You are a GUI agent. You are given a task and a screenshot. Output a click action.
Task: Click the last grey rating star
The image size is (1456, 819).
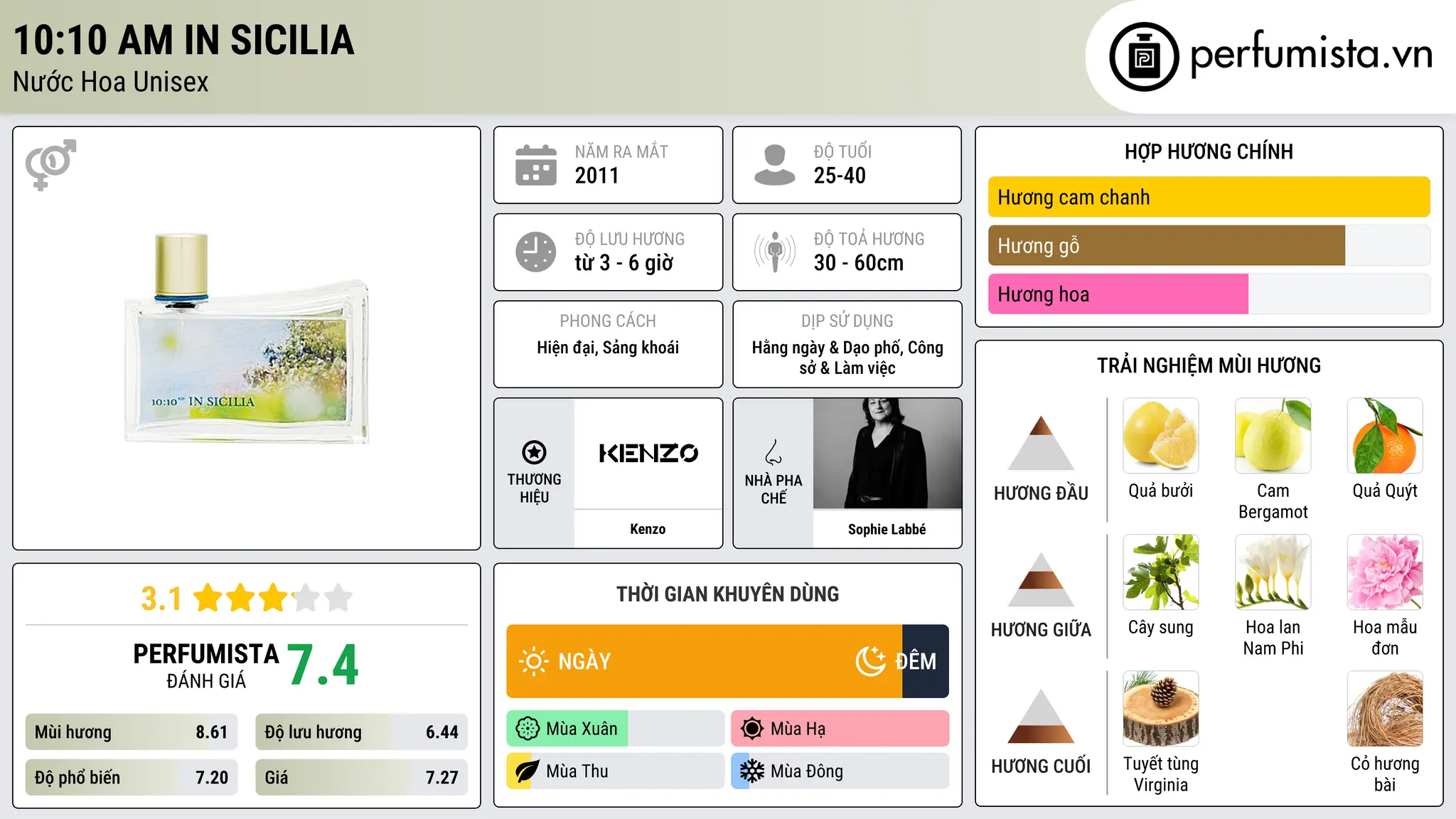(x=338, y=598)
